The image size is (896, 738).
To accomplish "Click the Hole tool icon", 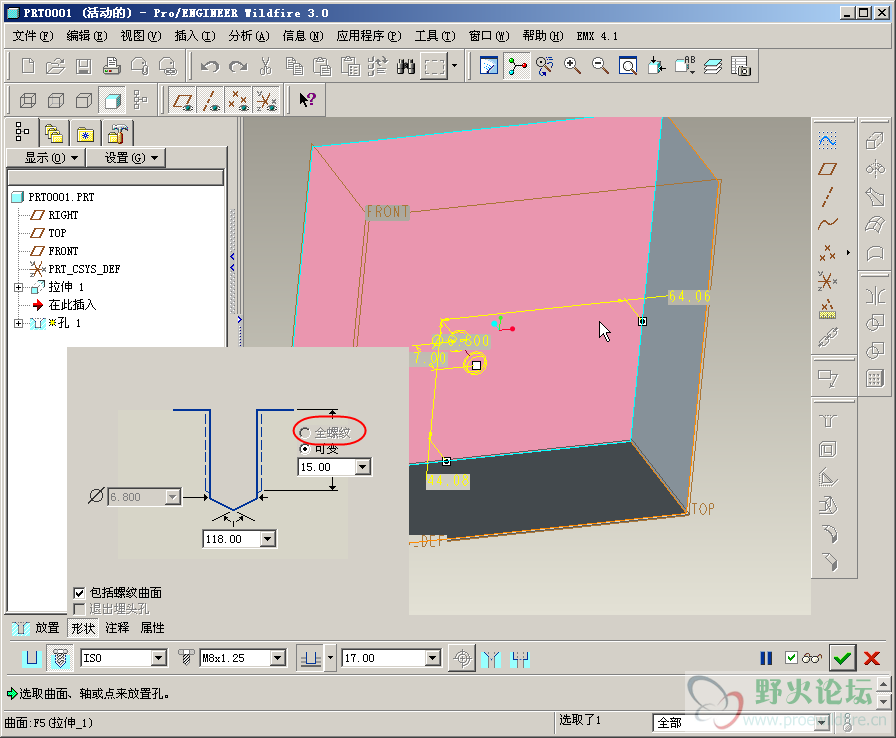I will (x=827, y=422).
